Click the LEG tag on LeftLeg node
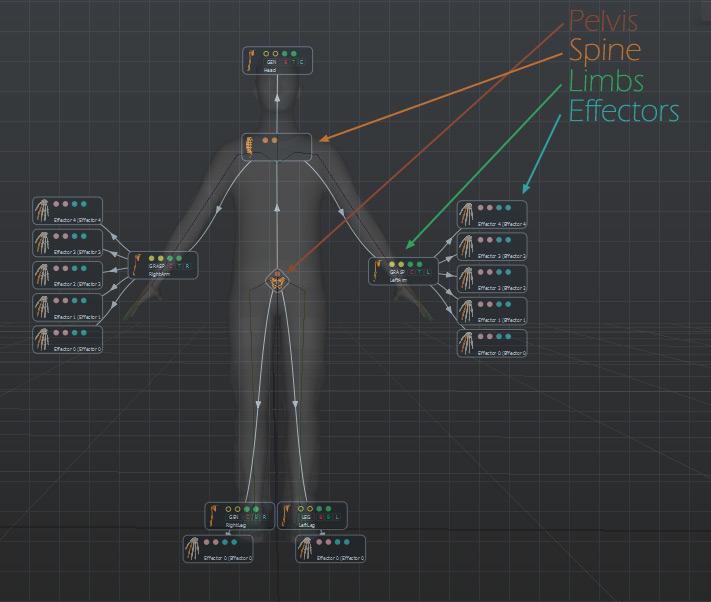711x602 pixels. (306, 517)
